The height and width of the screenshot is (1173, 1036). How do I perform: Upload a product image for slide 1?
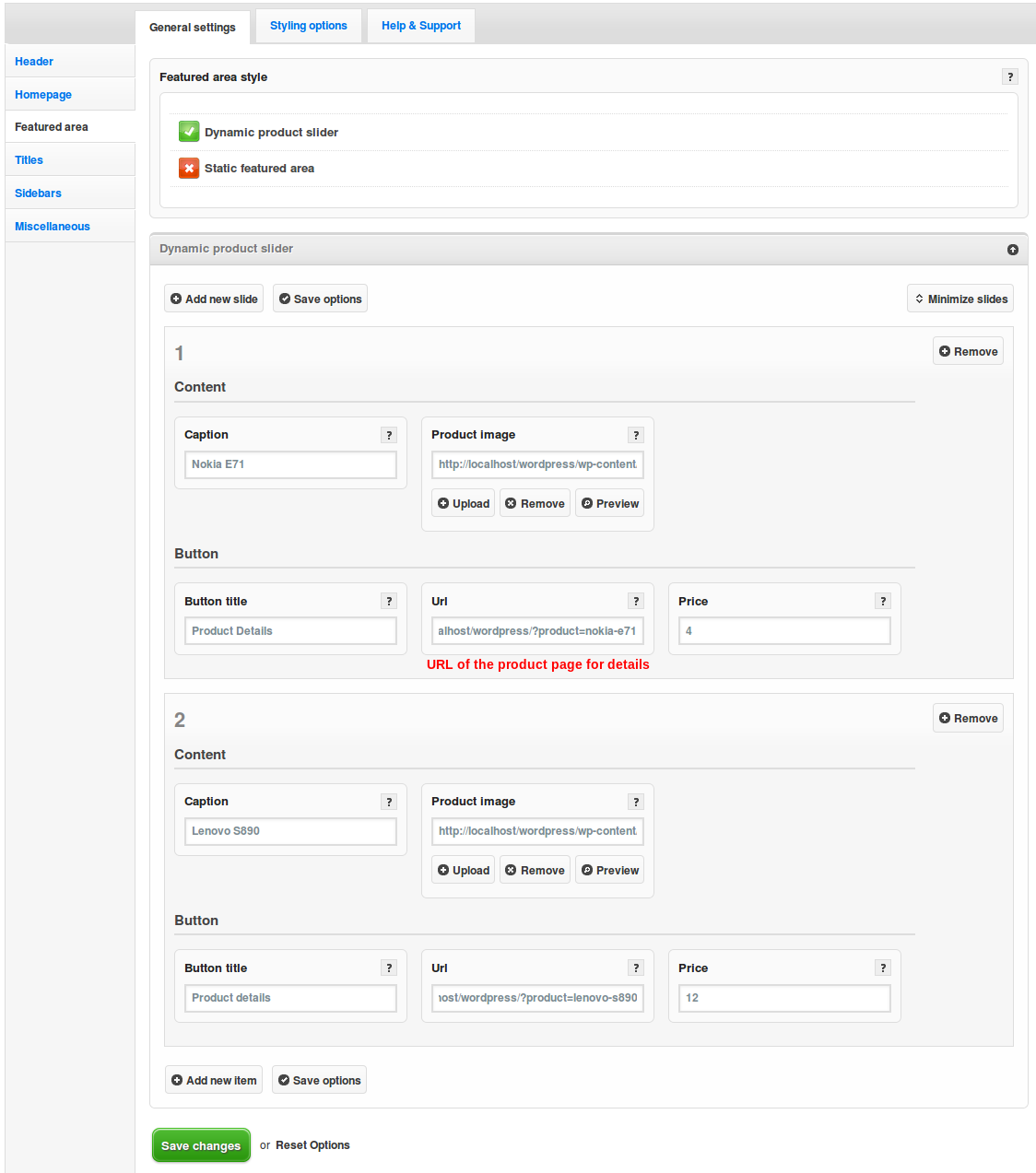point(463,502)
